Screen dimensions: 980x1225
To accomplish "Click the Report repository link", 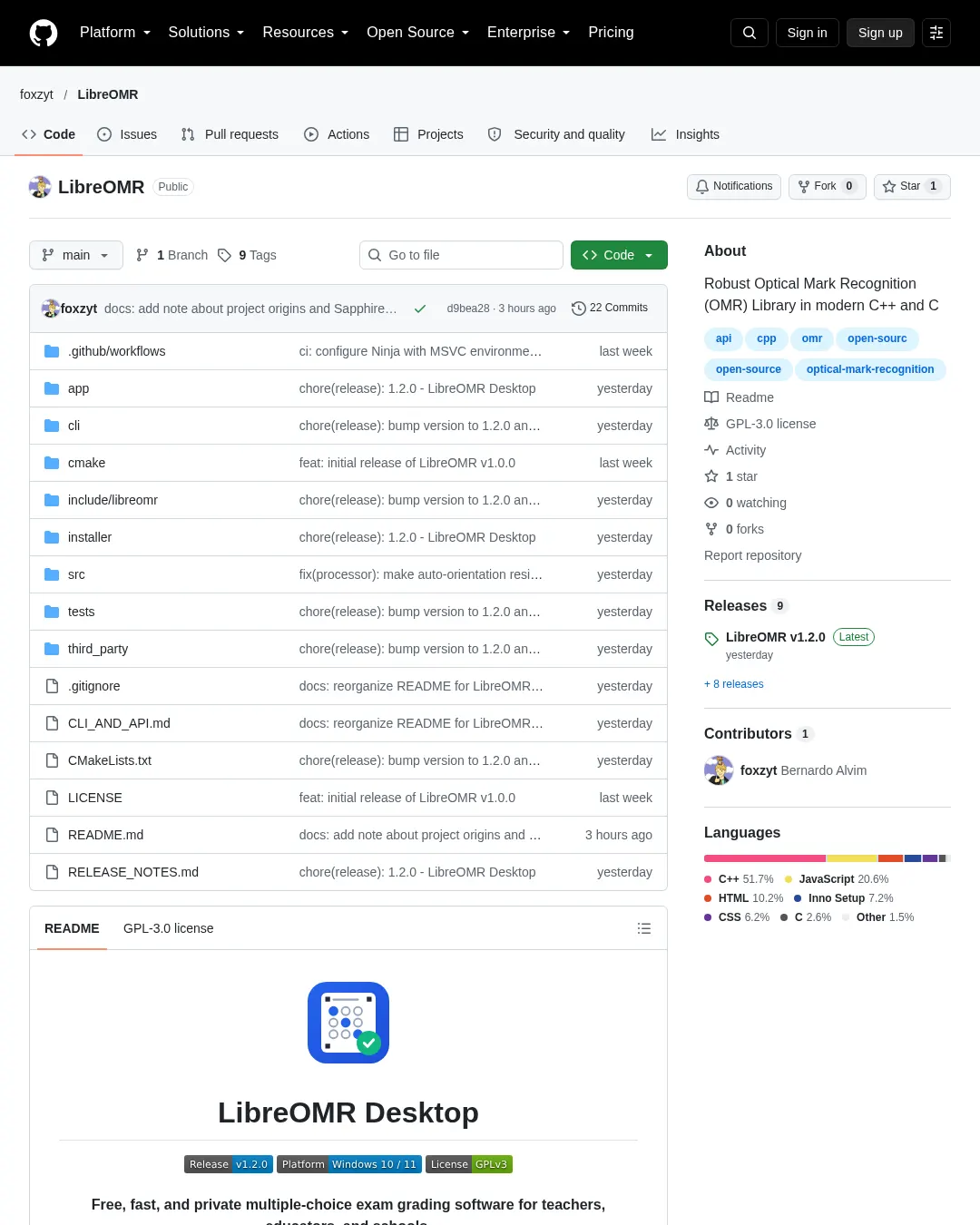I will click(x=753, y=555).
